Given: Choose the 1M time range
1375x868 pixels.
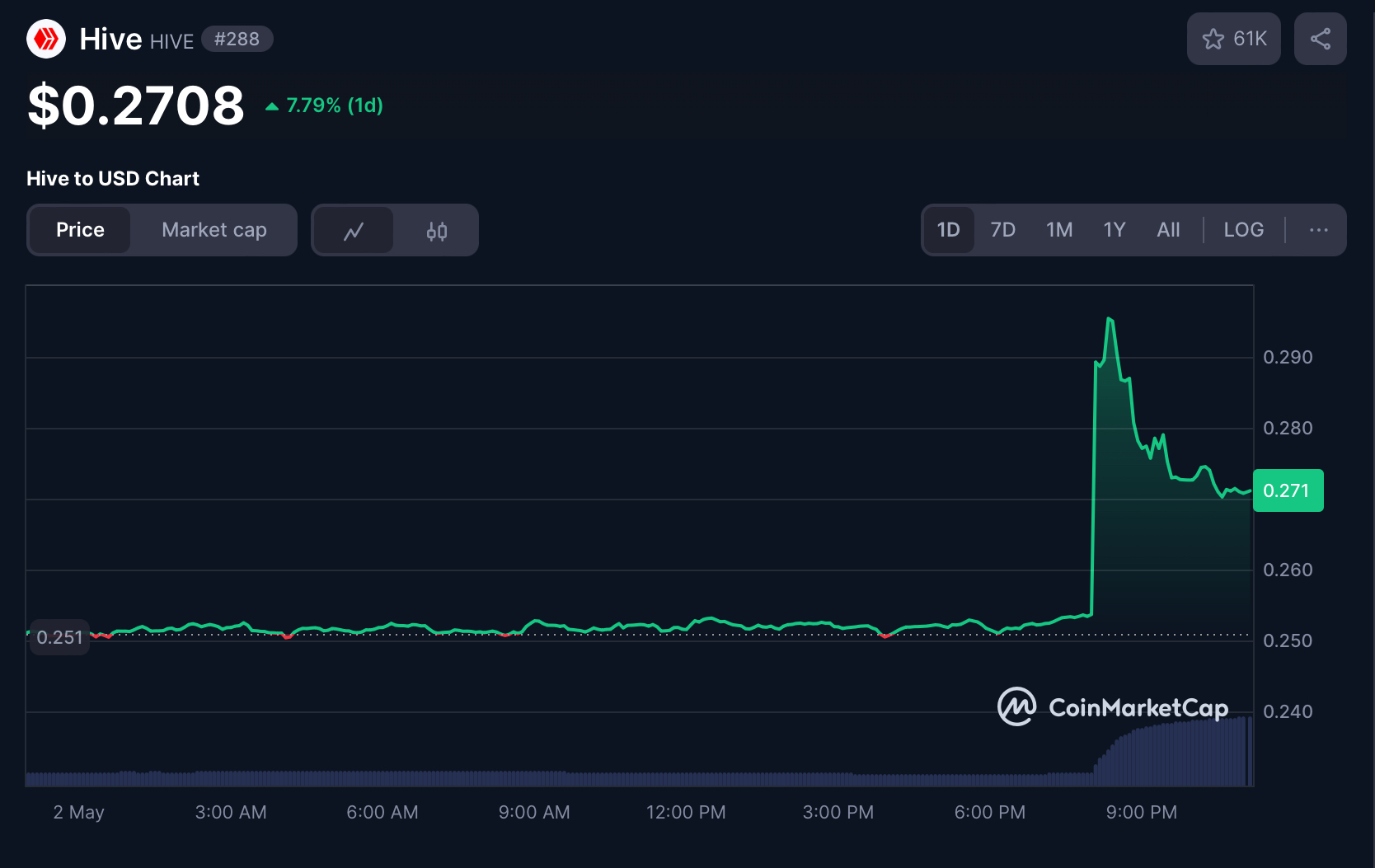Looking at the screenshot, I should (1059, 230).
